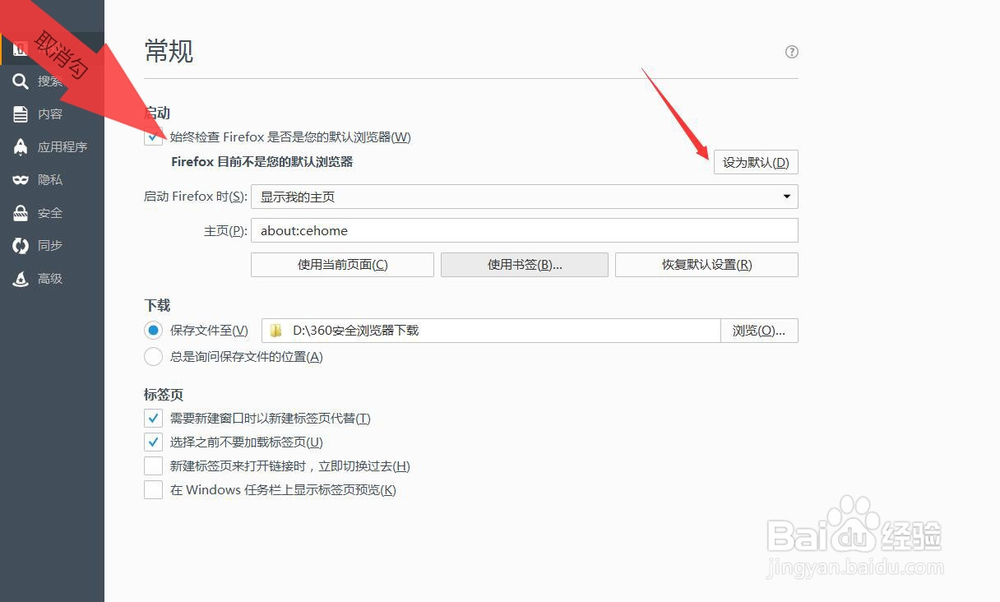Open the 启动 Firefox 时 dropdown

[524, 196]
